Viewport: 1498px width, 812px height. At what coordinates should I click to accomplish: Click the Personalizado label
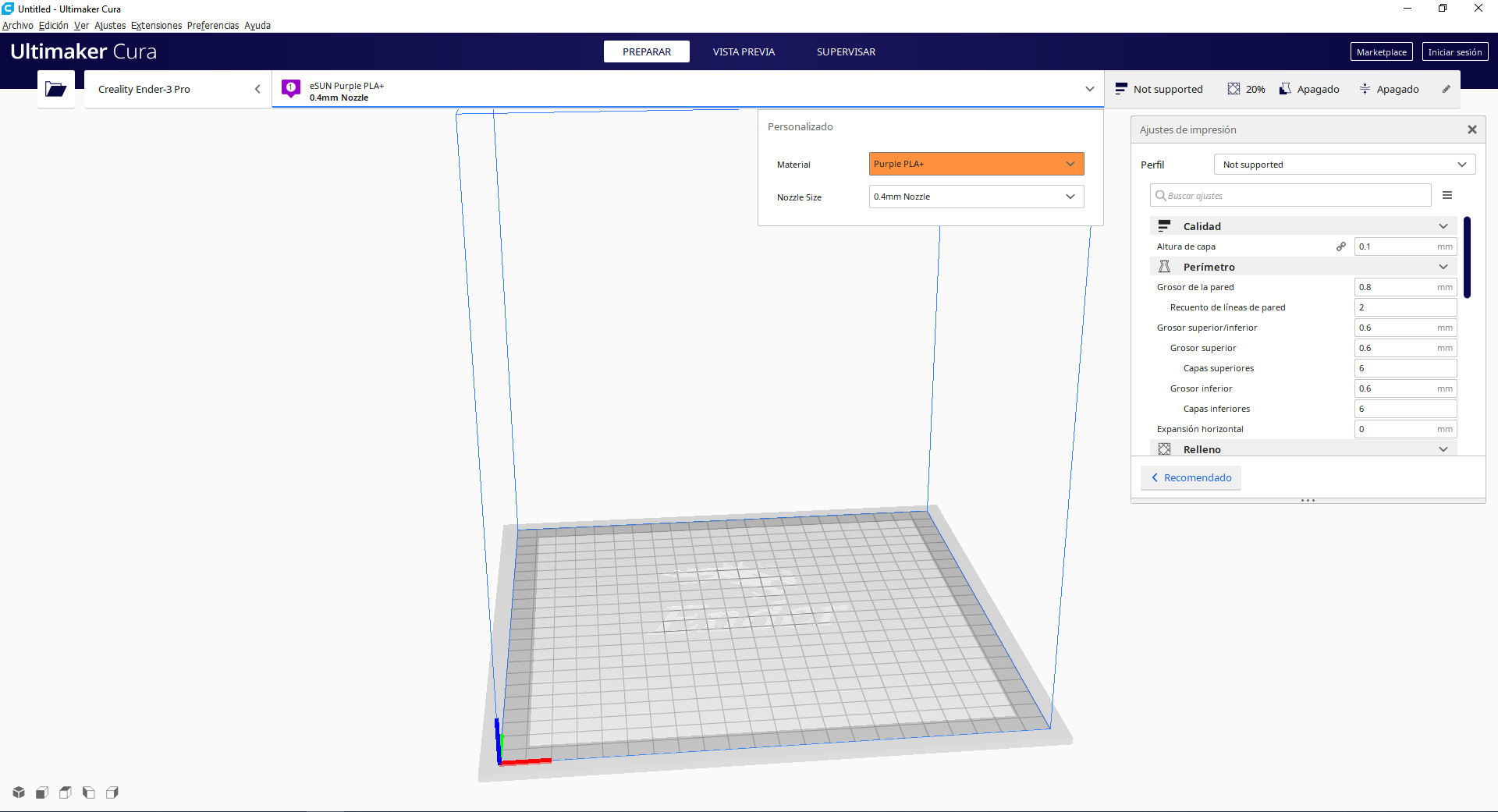pyautogui.click(x=800, y=126)
